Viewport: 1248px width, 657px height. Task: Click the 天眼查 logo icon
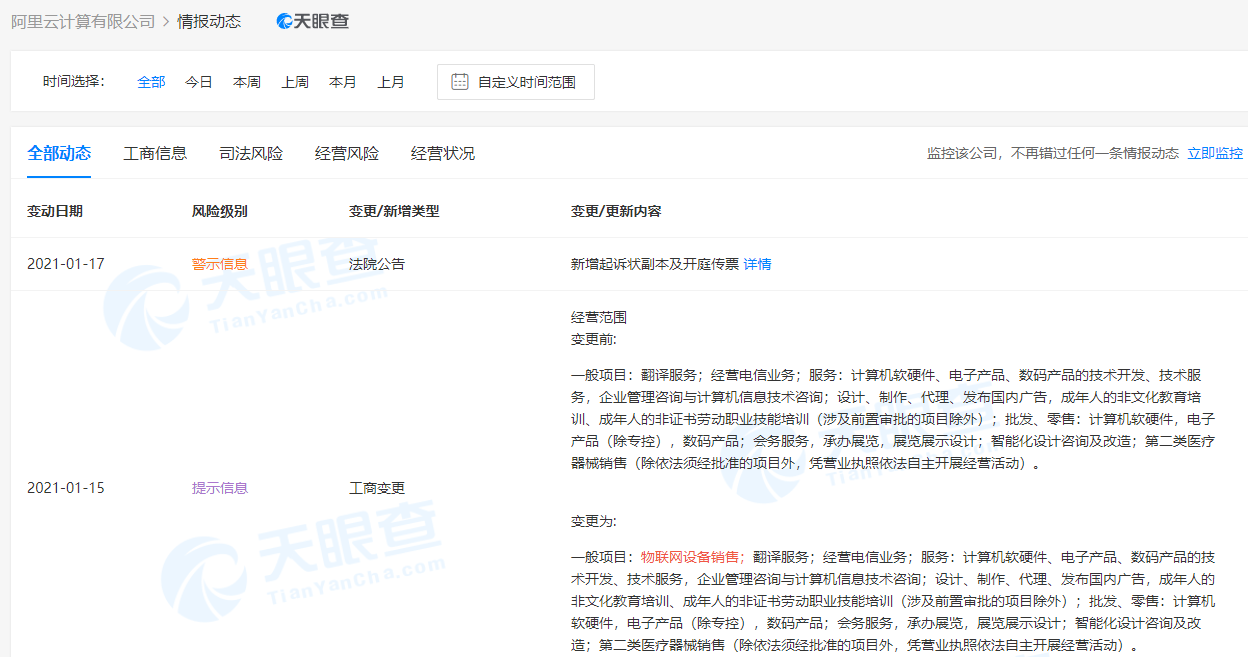click(x=313, y=21)
